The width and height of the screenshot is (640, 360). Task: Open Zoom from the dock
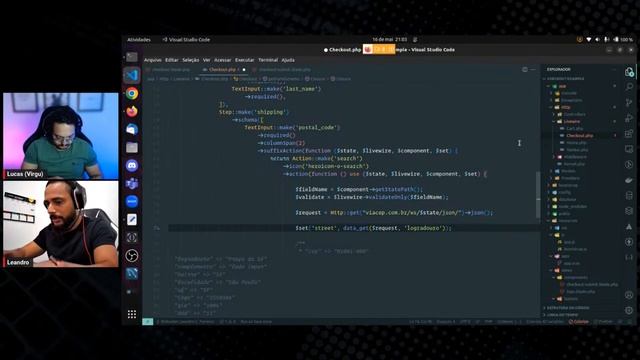point(132,201)
